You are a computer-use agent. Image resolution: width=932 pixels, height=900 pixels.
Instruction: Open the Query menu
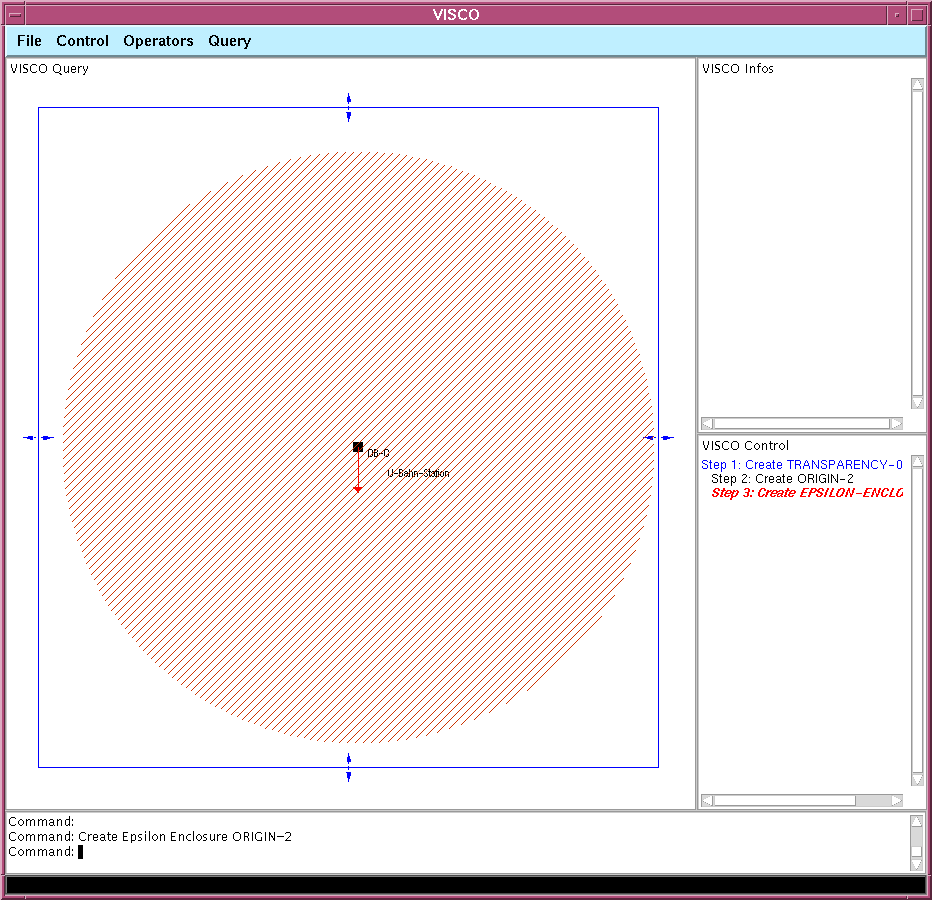tap(229, 41)
